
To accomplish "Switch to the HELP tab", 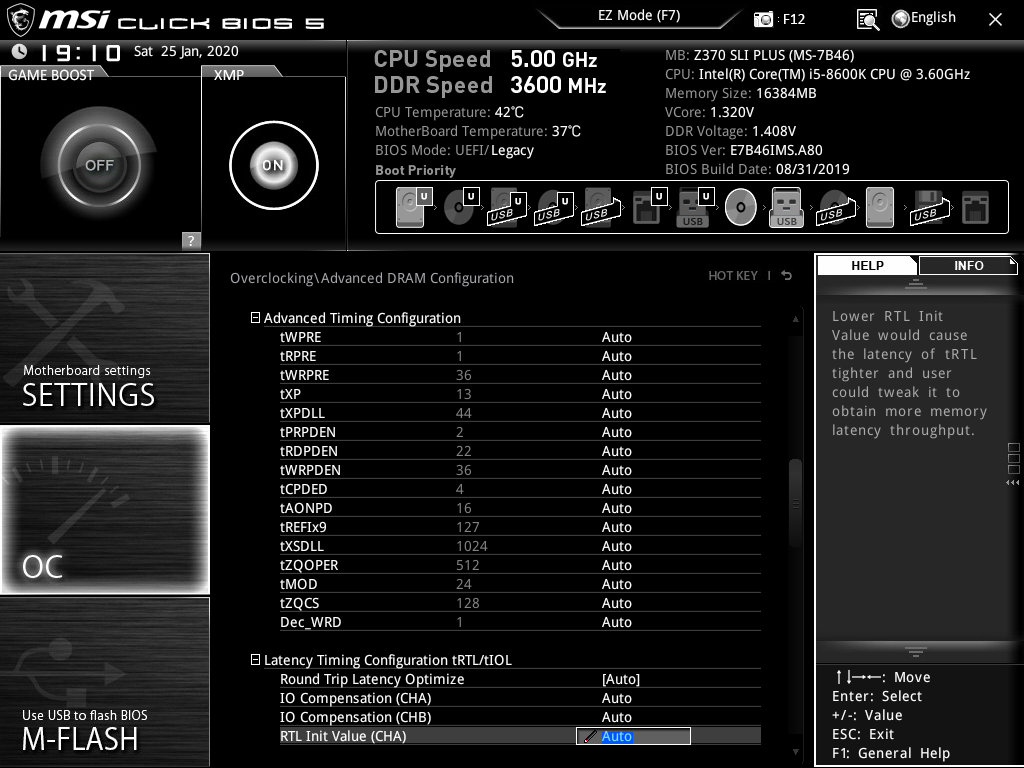I will pos(867,265).
